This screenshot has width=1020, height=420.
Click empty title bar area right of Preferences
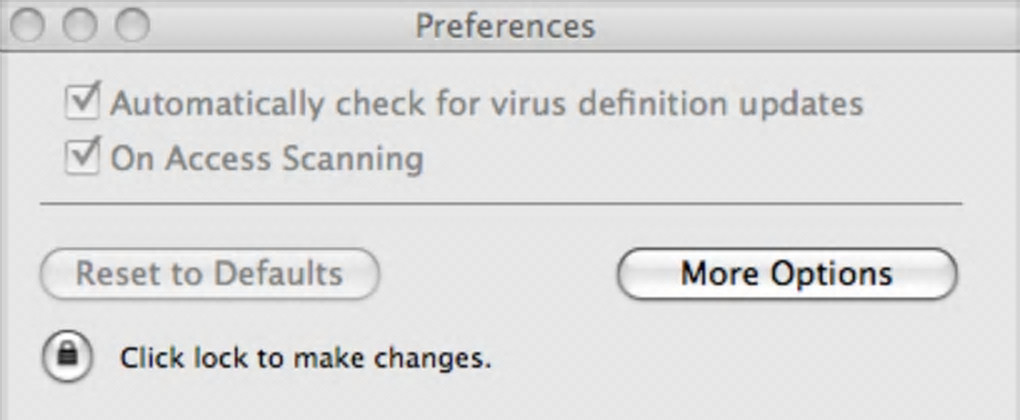pyautogui.click(x=800, y=25)
